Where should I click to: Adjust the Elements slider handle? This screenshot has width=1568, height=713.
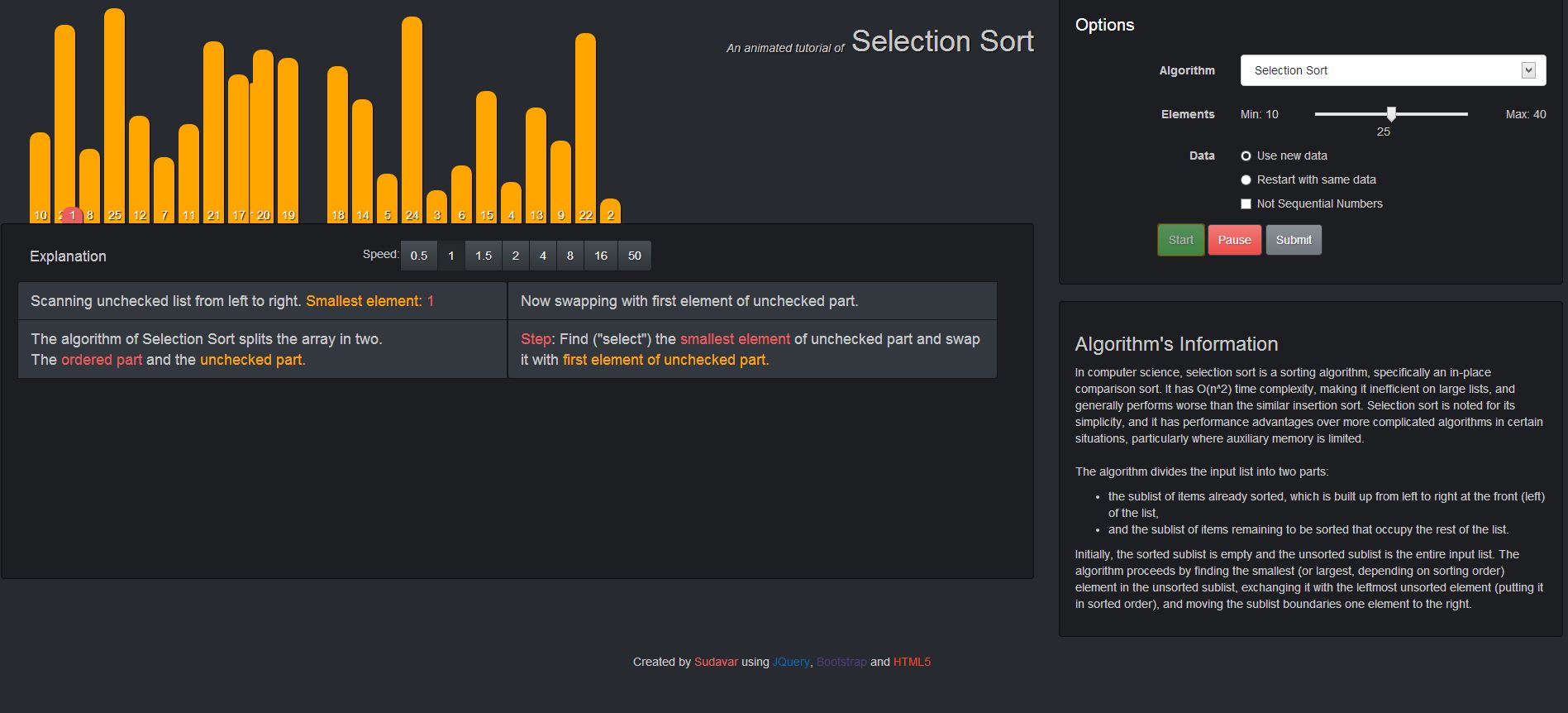click(x=1391, y=114)
